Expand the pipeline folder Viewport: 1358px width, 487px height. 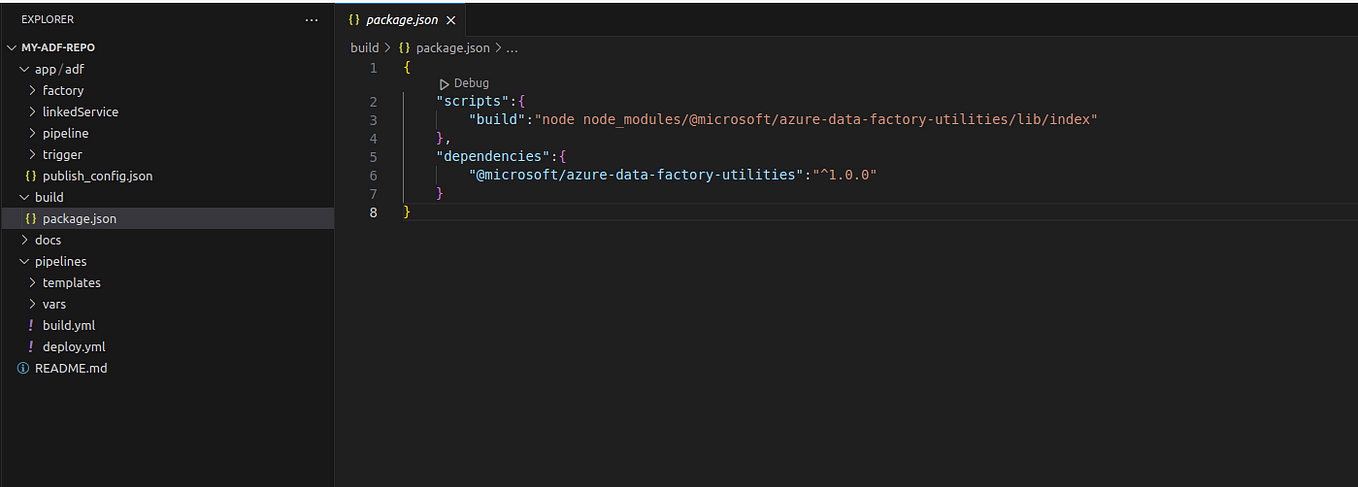(33, 134)
